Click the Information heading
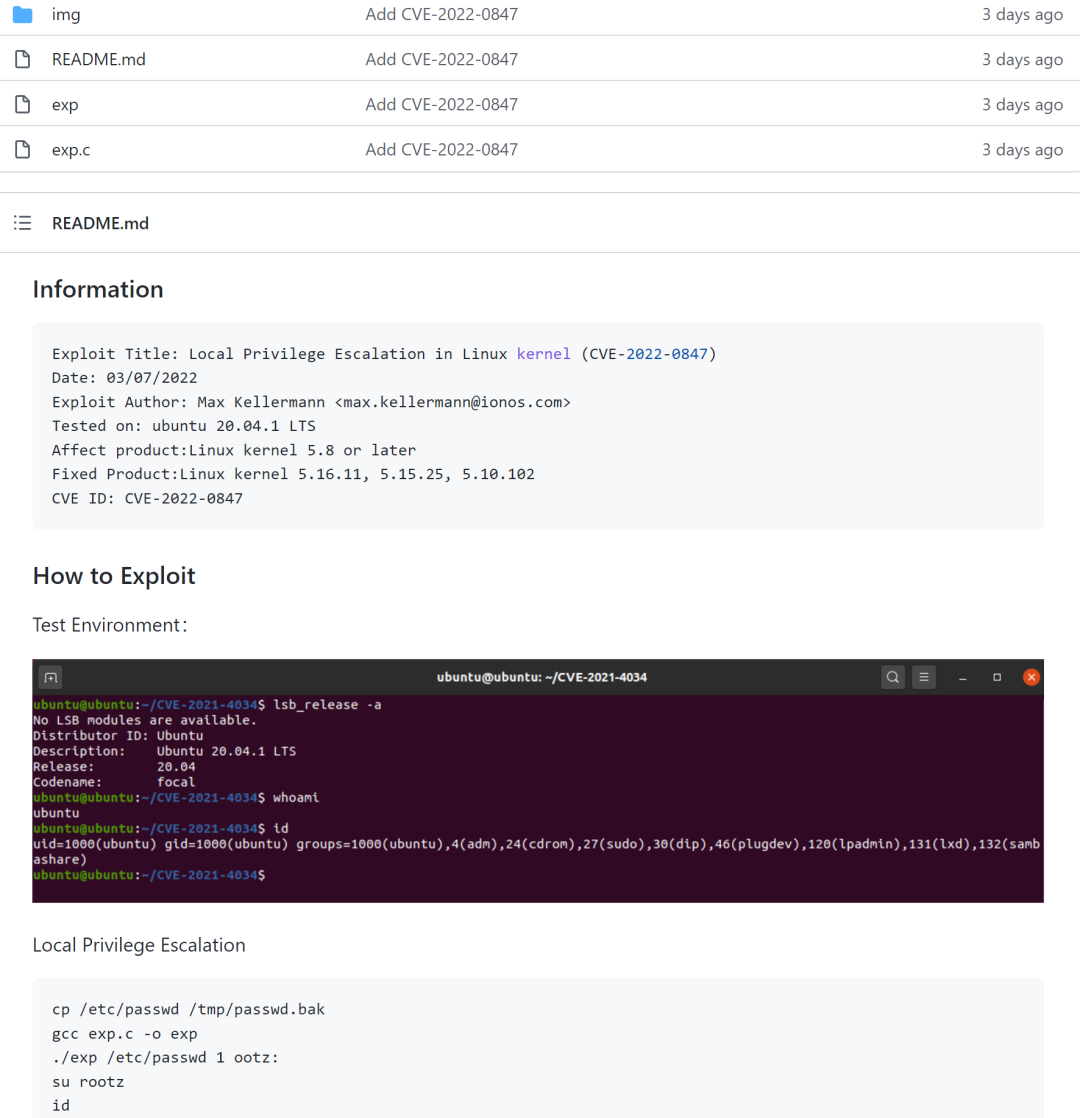1080x1118 pixels. pyautogui.click(x=98, y=289)
